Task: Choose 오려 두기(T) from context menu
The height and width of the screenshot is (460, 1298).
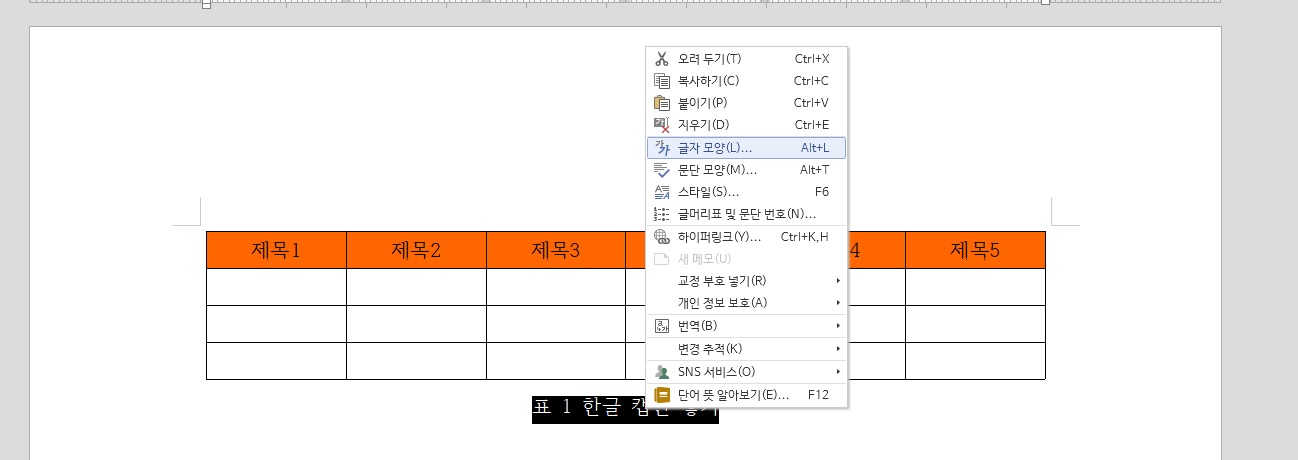Action: [746, 59]
